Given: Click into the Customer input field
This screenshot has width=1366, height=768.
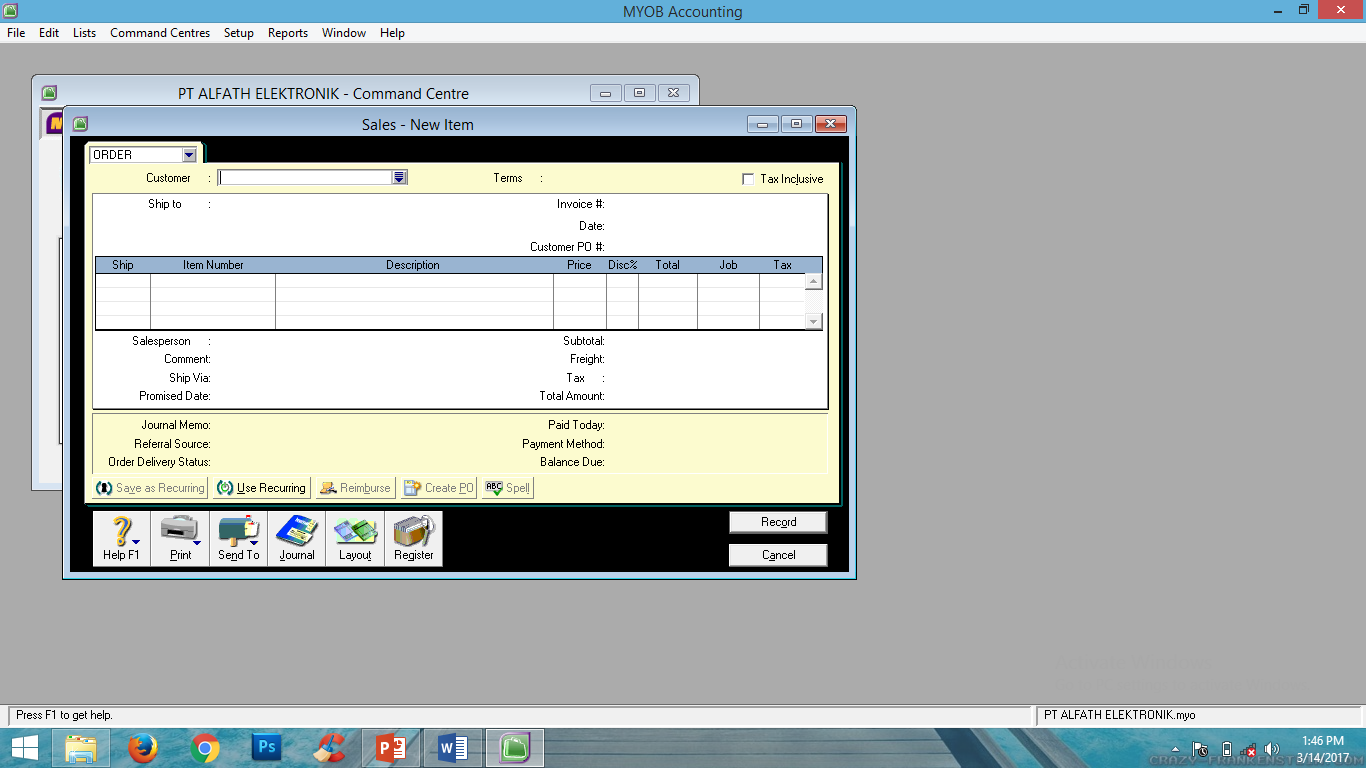Looking at the screenshot, I should point(305,177).
